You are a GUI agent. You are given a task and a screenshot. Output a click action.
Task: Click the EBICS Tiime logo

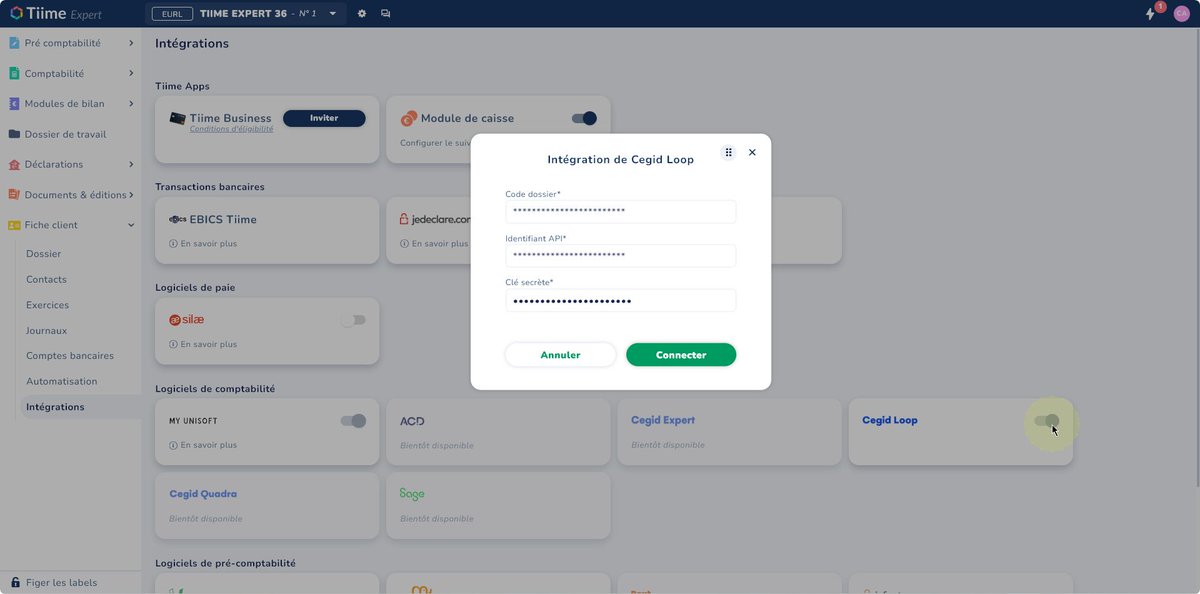pos(178,220)
